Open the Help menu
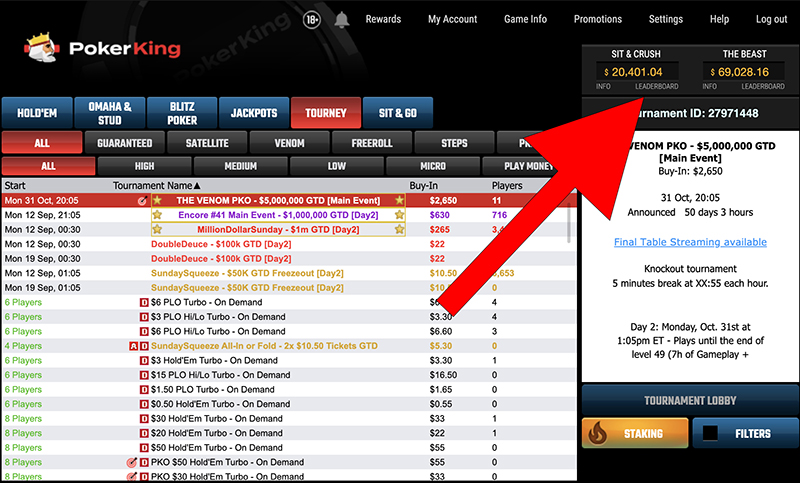800x483 pixels. pyautogui.click(x=719, y=19)
